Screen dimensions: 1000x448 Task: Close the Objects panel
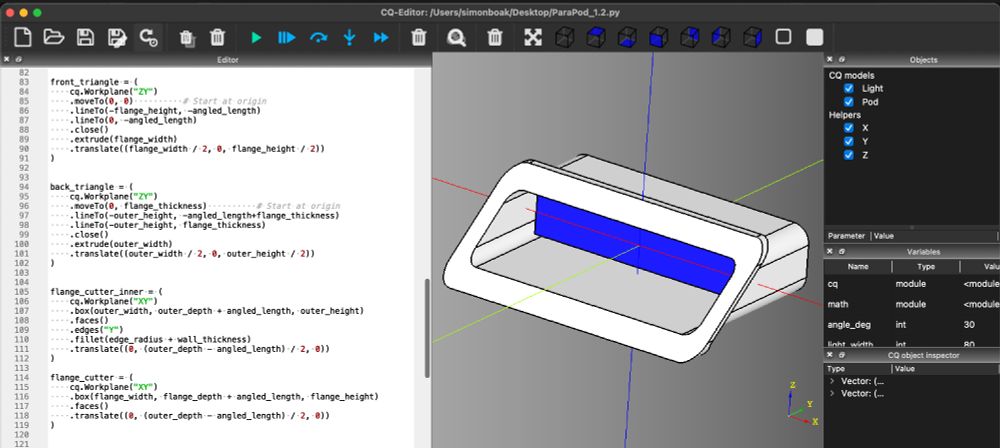tap(830, 59)
